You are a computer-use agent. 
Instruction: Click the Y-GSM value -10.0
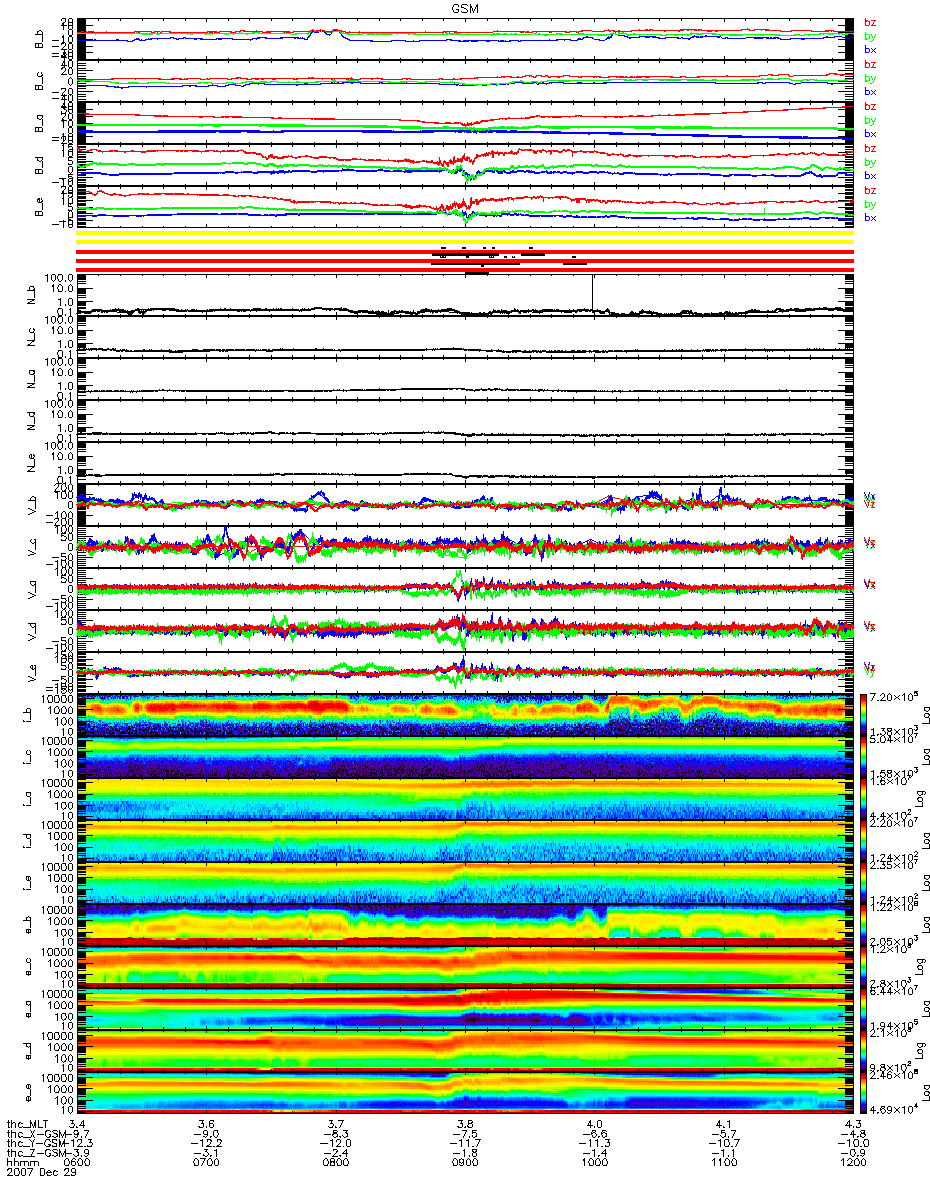point(852,1143)
